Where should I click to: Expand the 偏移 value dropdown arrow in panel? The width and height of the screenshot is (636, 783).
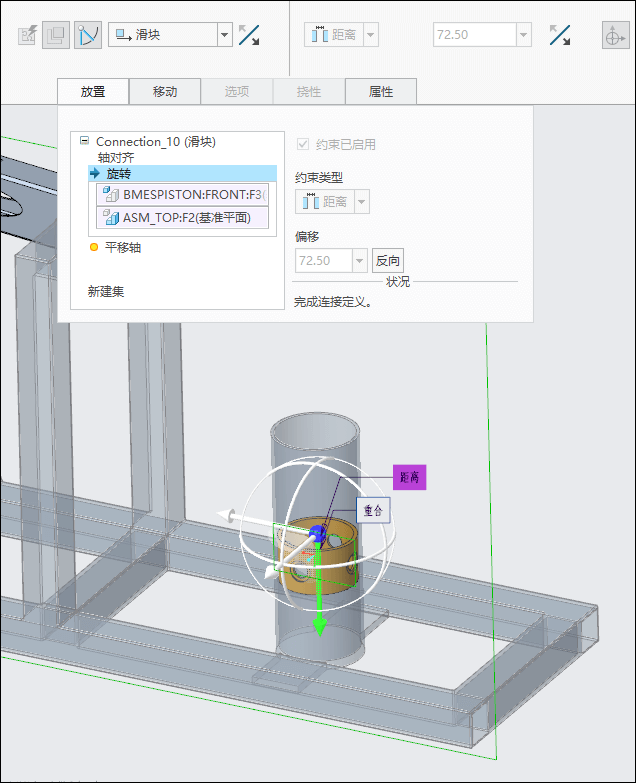[359, 261]
